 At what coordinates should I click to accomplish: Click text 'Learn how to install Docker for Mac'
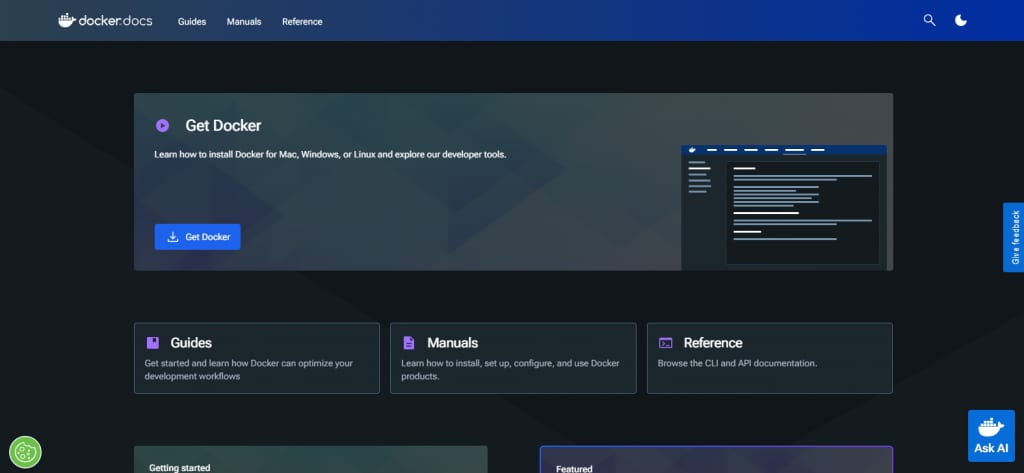pos(227,155)
